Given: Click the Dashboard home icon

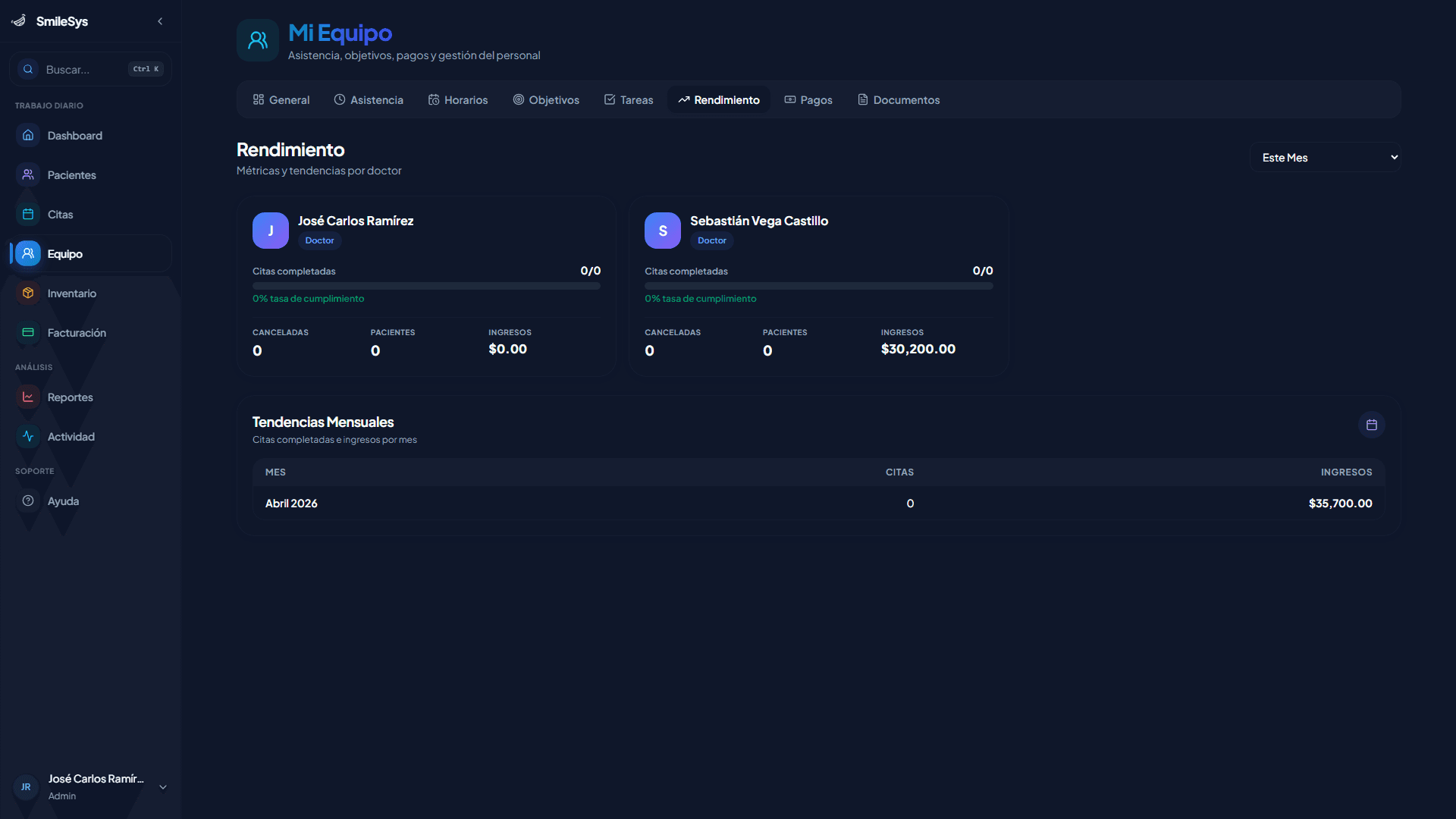Looking at the screenshot, I should 28,135.
